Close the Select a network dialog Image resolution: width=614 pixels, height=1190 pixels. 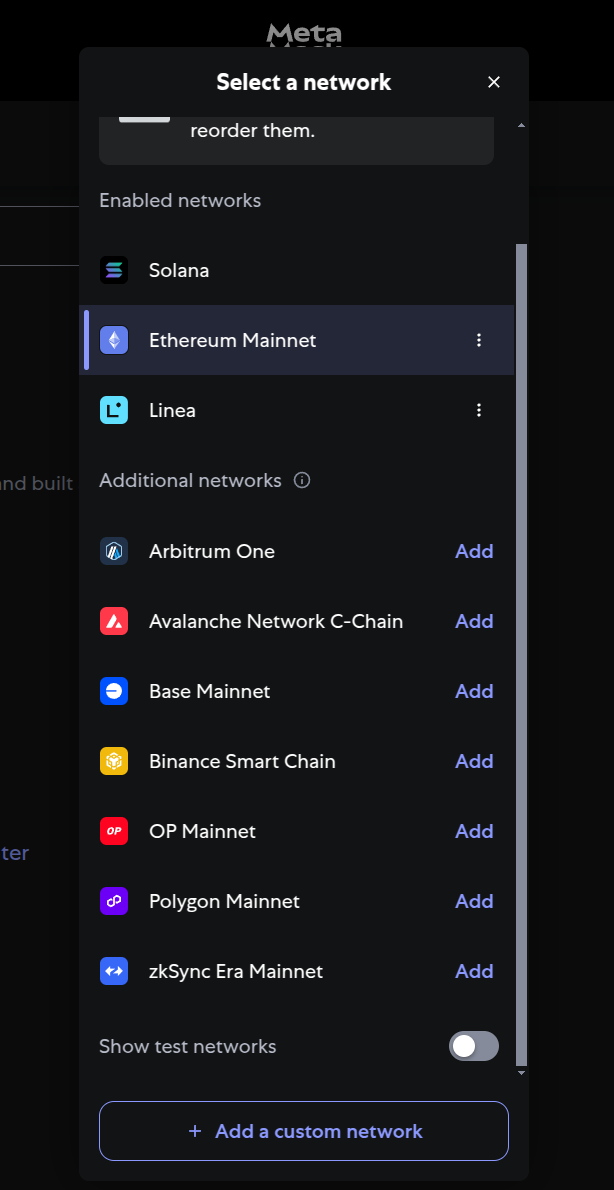point(494,82)
